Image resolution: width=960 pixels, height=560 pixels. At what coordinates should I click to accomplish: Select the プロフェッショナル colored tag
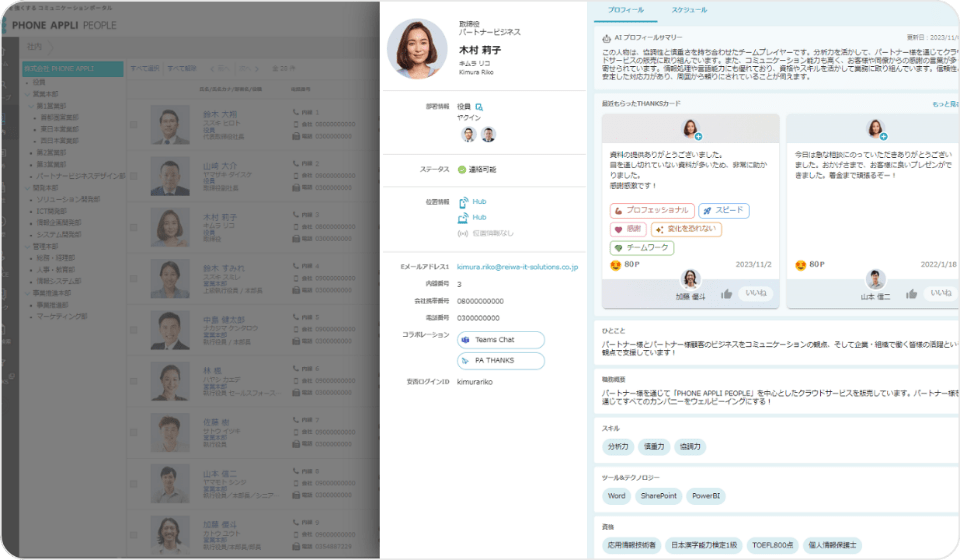click(650, 211)
